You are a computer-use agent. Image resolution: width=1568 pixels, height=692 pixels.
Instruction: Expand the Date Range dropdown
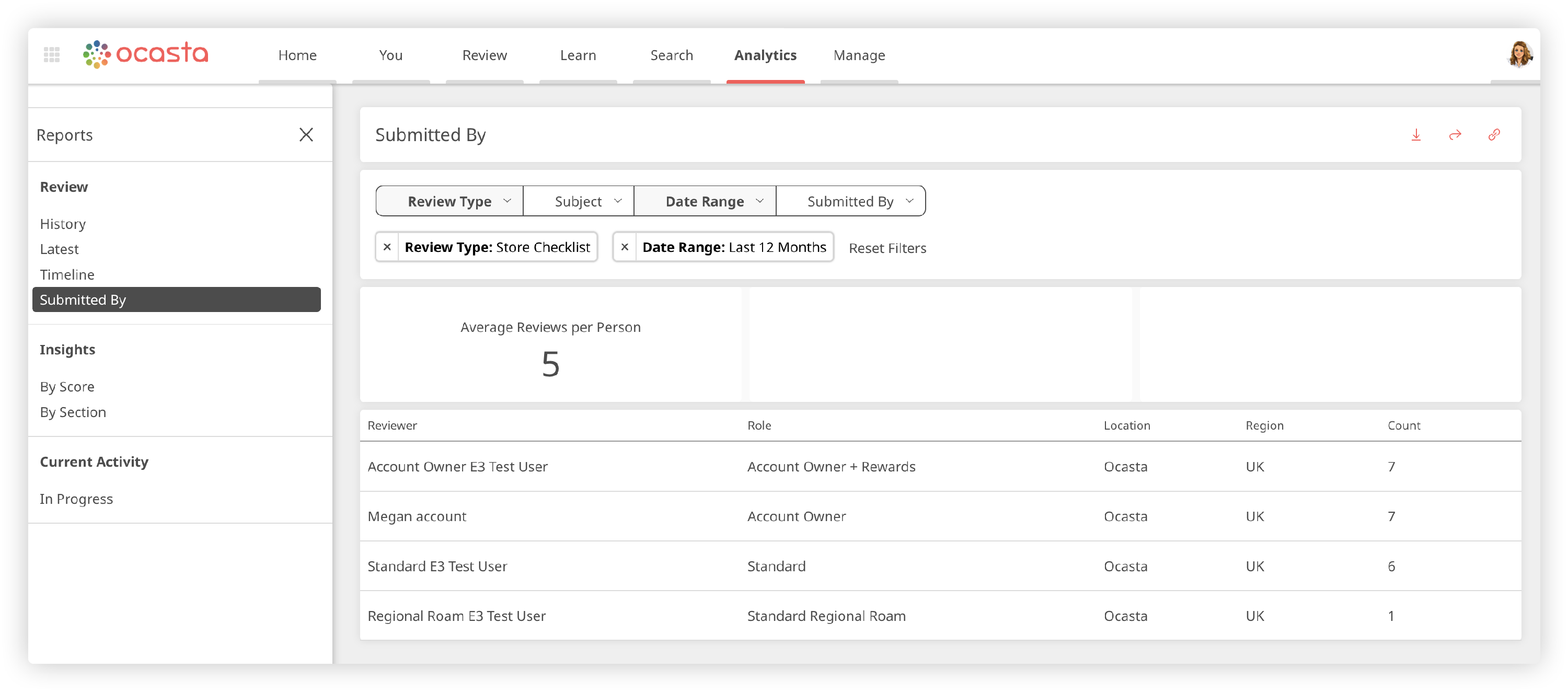coord(705,201)
